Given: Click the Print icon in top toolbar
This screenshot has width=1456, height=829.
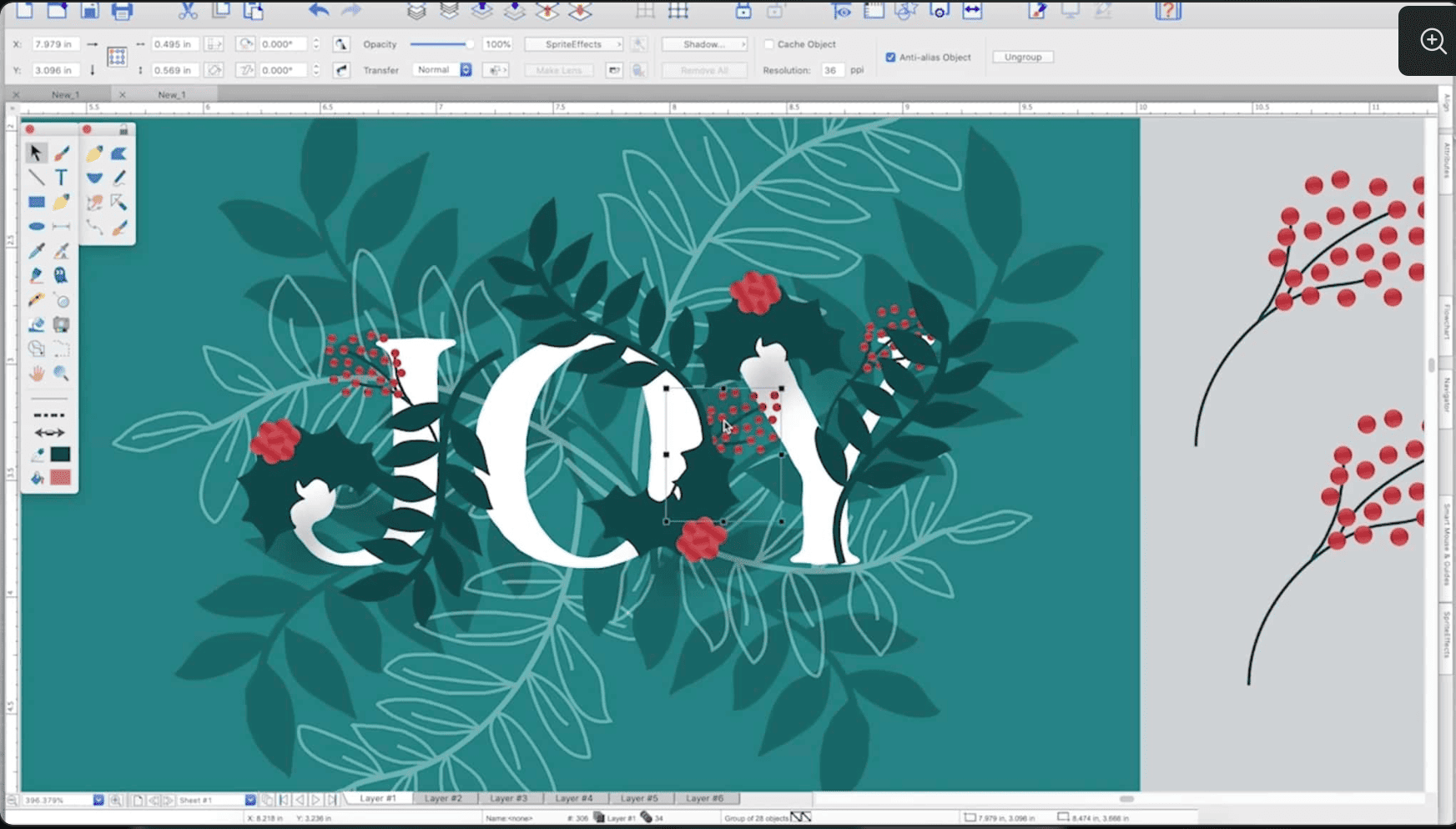Looking at the screenshot, I should 122,11.
